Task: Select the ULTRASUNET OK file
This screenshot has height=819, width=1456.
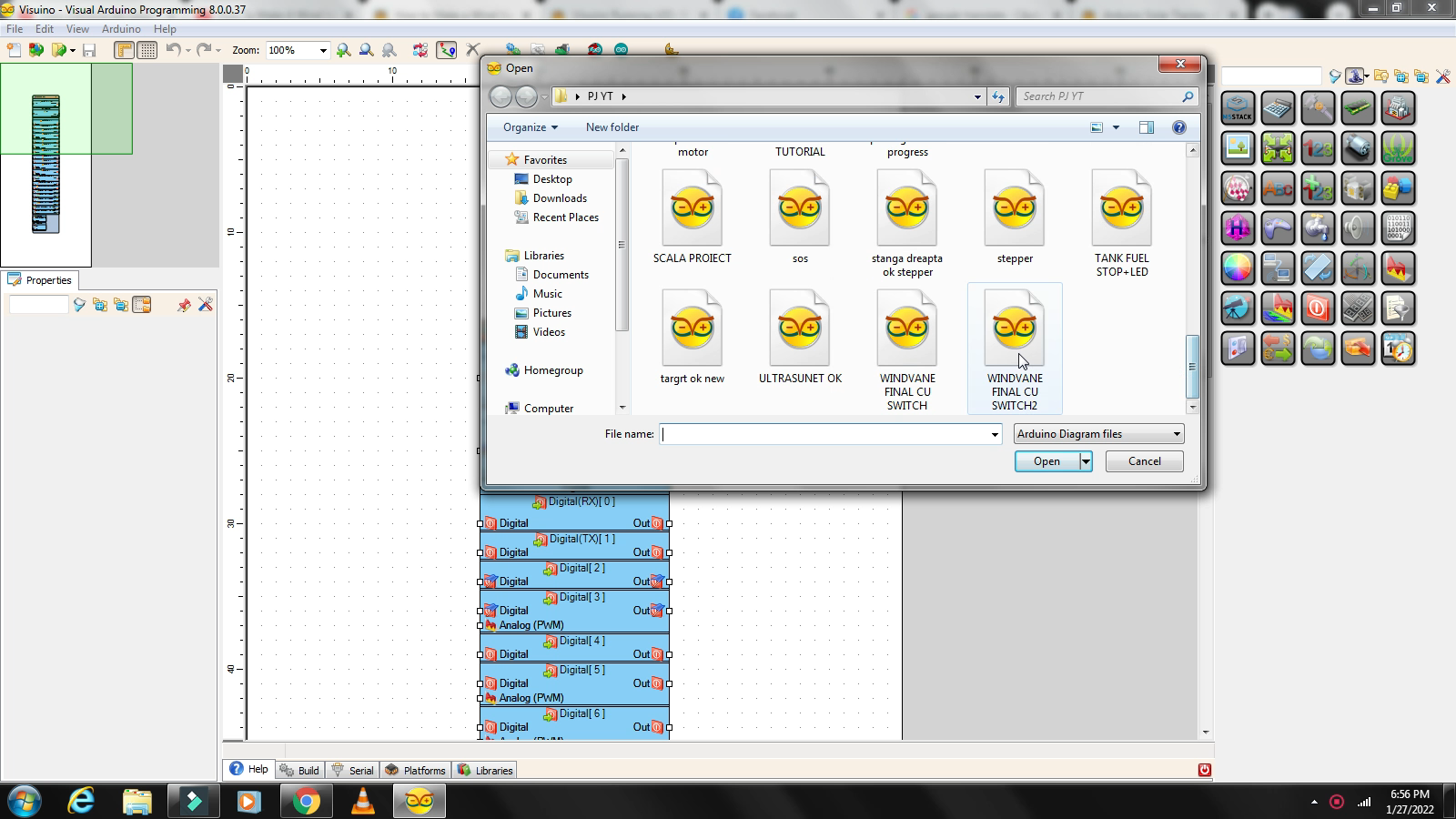Action: coord(800,339)
